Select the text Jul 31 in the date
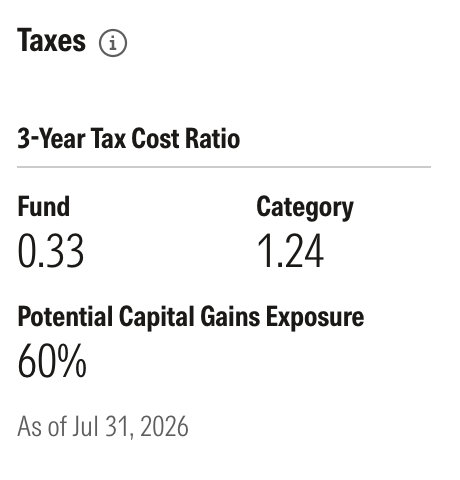 (98, 427)
